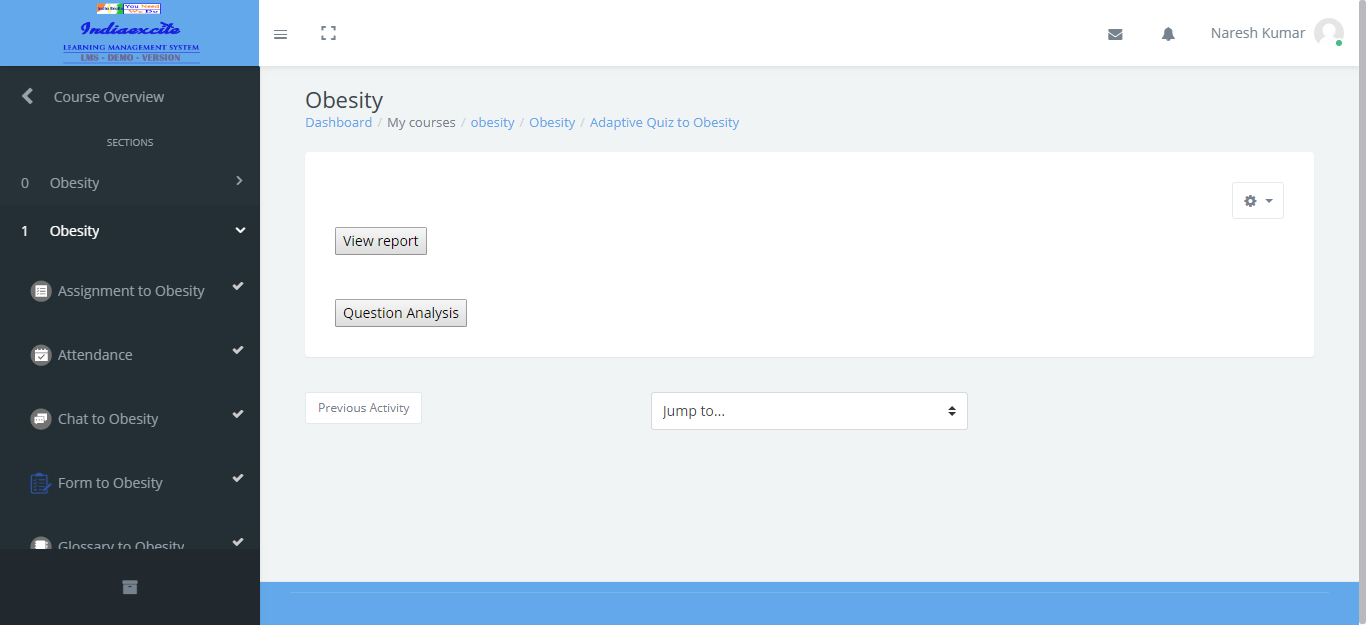This screenshot has height=625, width=1366.
Task: Expand section 0 Obesity chevron
Action: coord(239,181)
